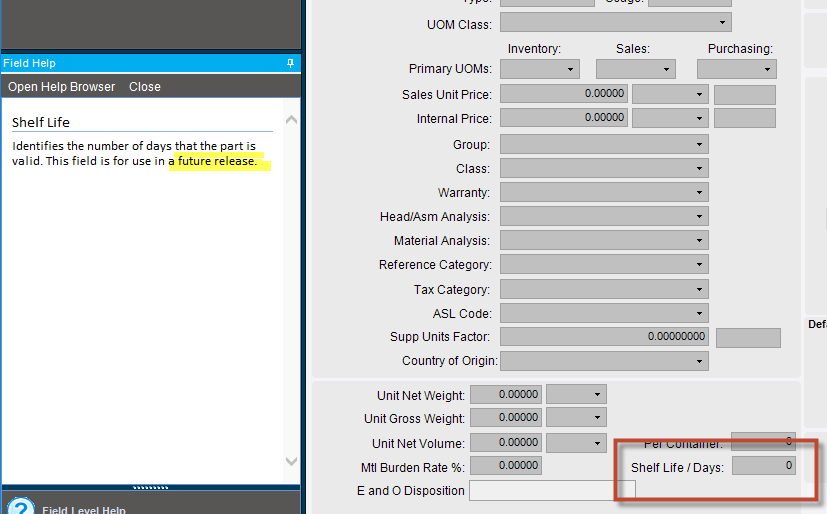Screen dimensions: 827x514
Task: Click the Unit Gross Weight value field
Action: [x=506, y=418]
